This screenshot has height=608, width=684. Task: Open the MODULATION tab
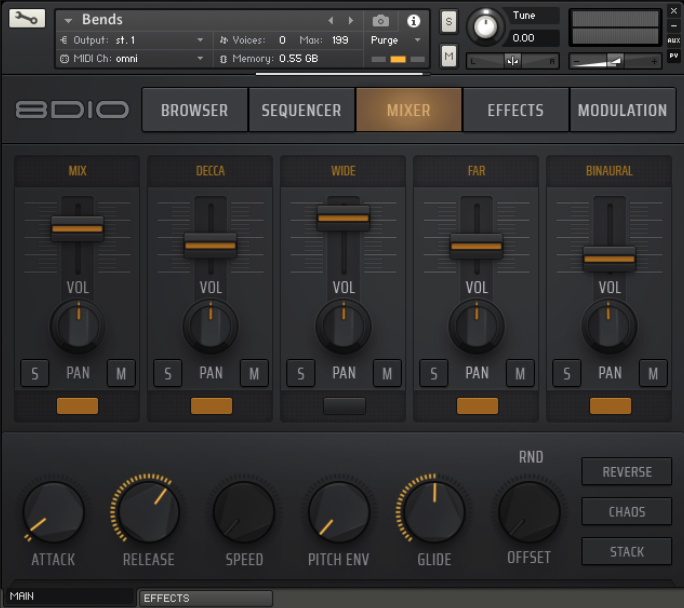[x=622, y=110]
